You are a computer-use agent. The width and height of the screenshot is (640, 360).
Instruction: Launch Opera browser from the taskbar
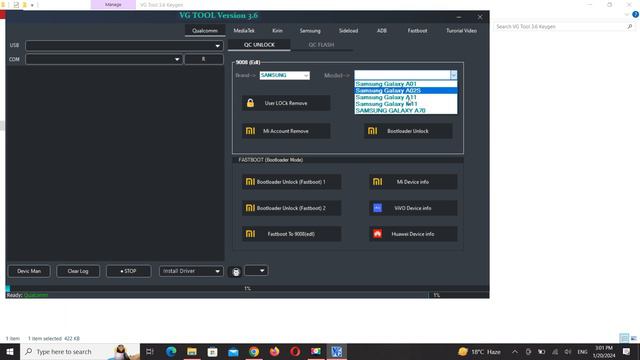point(295,351)
